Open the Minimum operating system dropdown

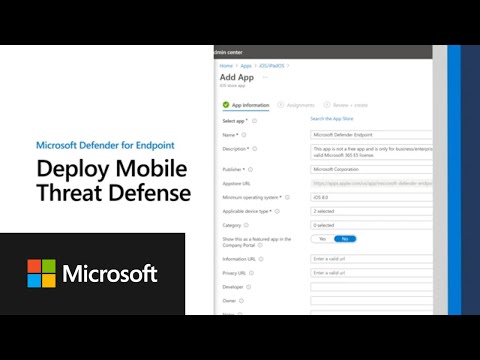tap(371, 197)
